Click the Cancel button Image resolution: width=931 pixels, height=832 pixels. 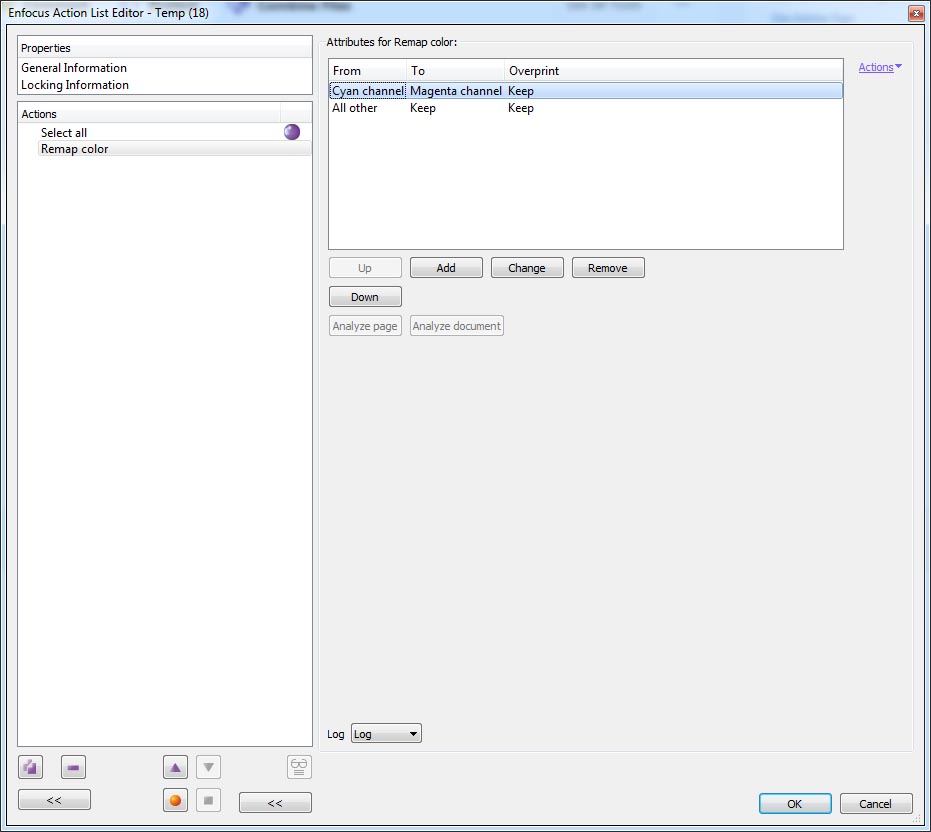tap(876, 803)
